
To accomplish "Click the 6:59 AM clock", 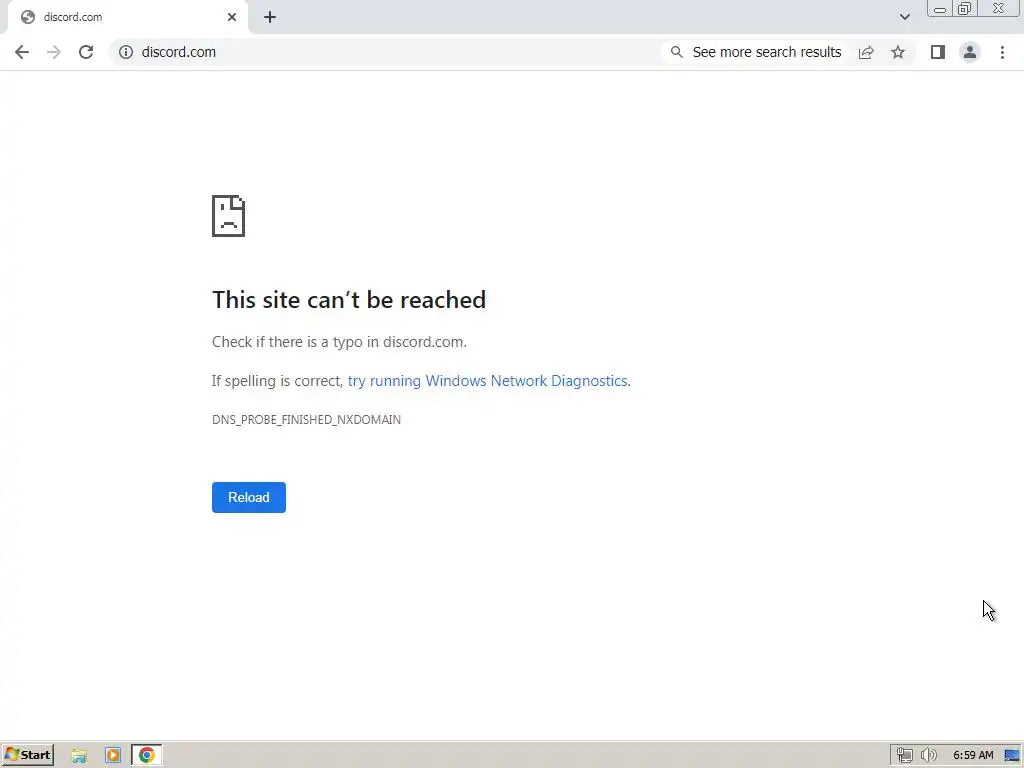I will tap(973, 756).
